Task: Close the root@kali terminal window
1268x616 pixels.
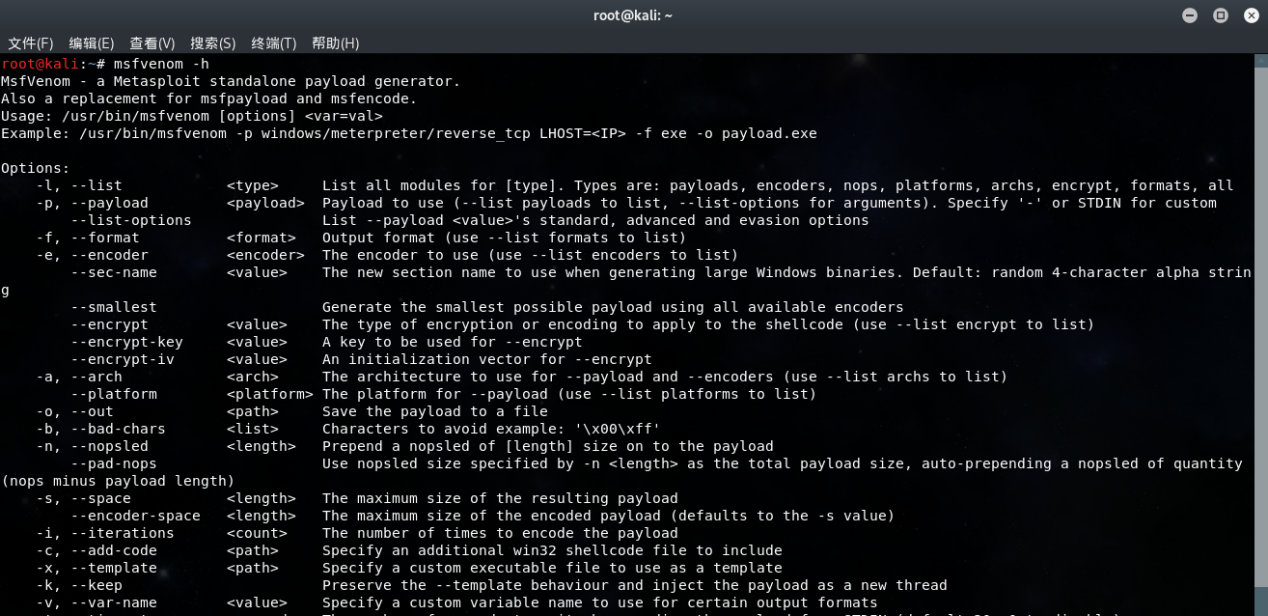Action: click(1250, 15)
